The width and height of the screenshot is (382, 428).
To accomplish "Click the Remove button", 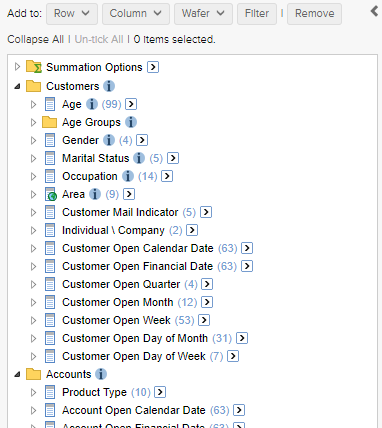I will [x=314, y=14].
